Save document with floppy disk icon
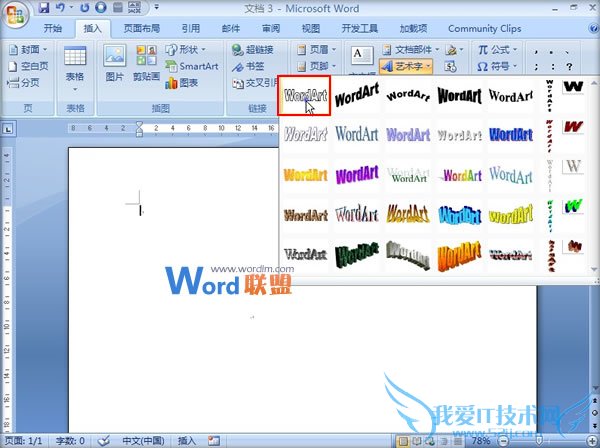The width and height of the screenshot is (600, 448). pos(44,7)
